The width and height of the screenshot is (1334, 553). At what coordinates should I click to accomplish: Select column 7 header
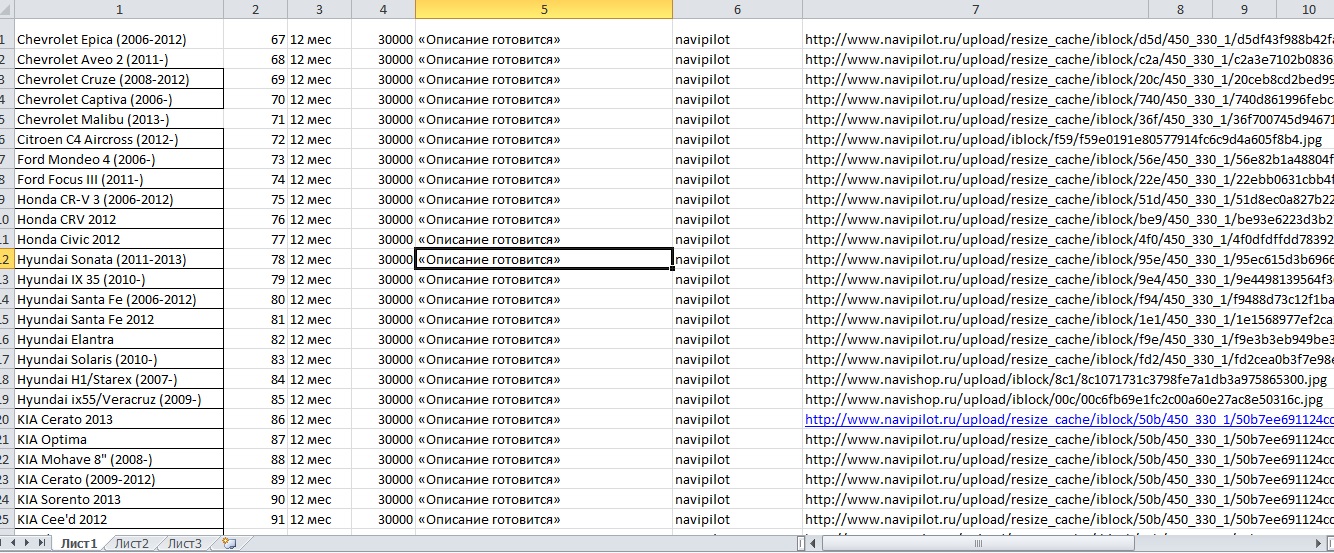[x=975, y=9]
